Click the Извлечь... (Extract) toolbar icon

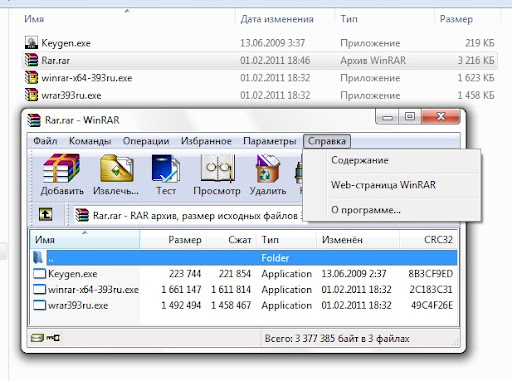click(x=116, y=168)
